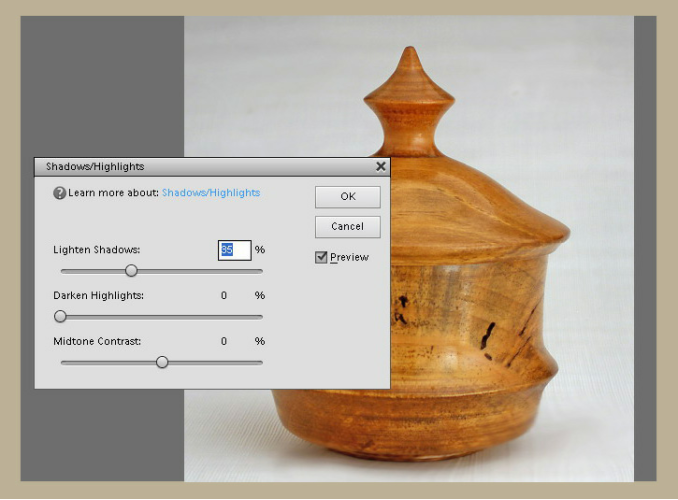Click the Lighten Shadows percentage input field
Screen dimensions: 678x500
(234, 249)
